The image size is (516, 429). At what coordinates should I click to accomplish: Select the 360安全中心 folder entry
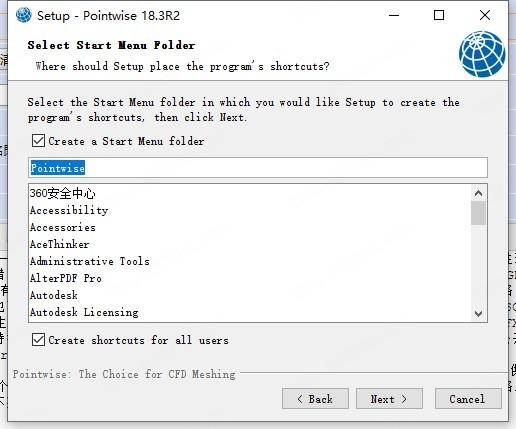tap(62, 193)
